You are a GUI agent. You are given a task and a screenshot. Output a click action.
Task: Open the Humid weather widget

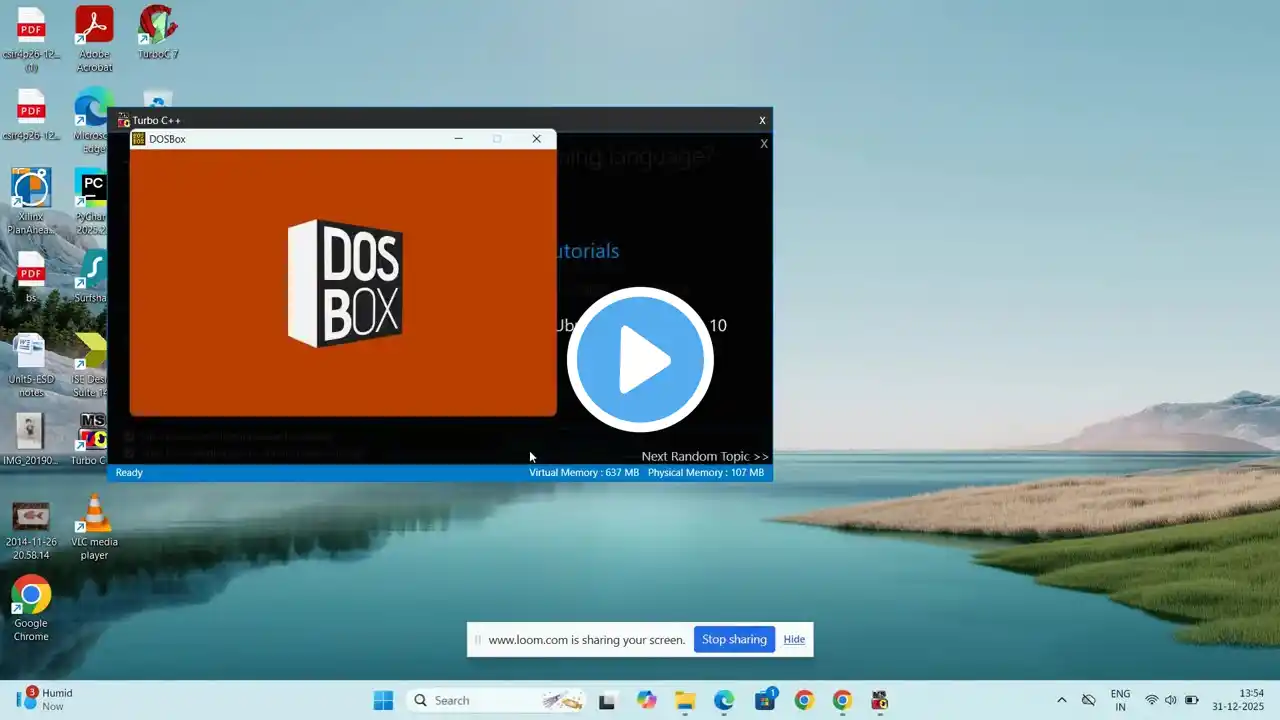[45, 699]
